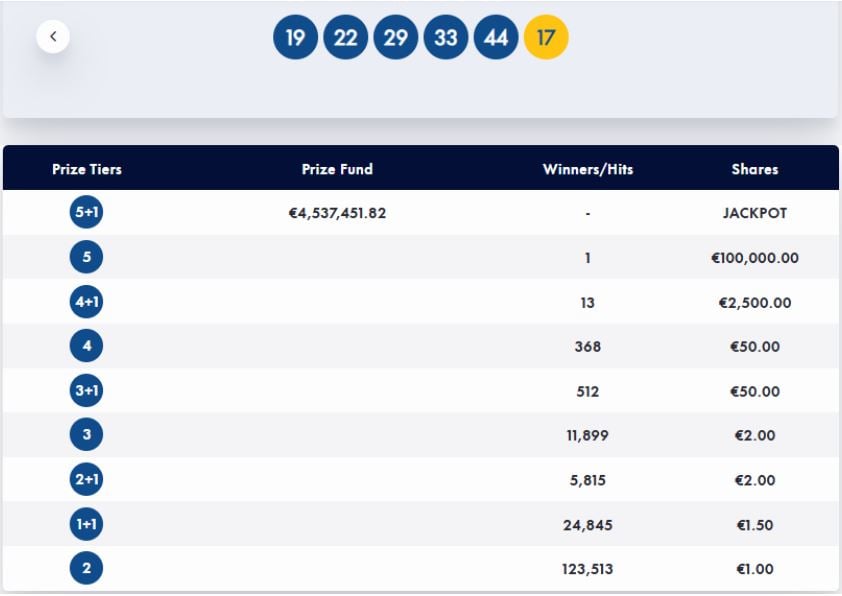Click the 3+1 prize tier badge

tap(86, 391)
